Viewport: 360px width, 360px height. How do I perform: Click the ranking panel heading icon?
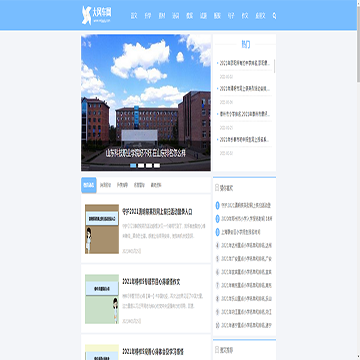click(217, 188)
